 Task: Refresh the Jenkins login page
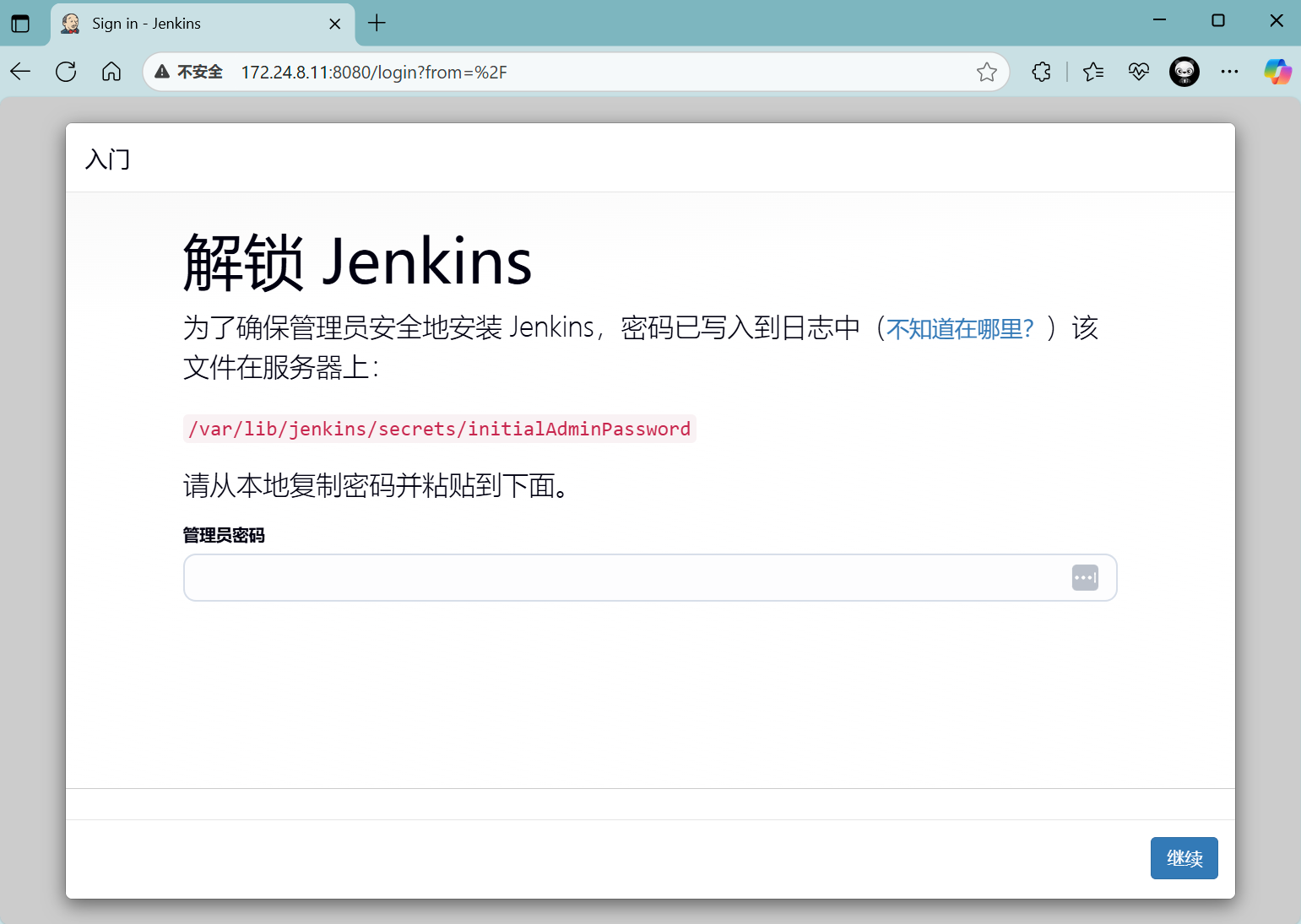click(66, 73)
